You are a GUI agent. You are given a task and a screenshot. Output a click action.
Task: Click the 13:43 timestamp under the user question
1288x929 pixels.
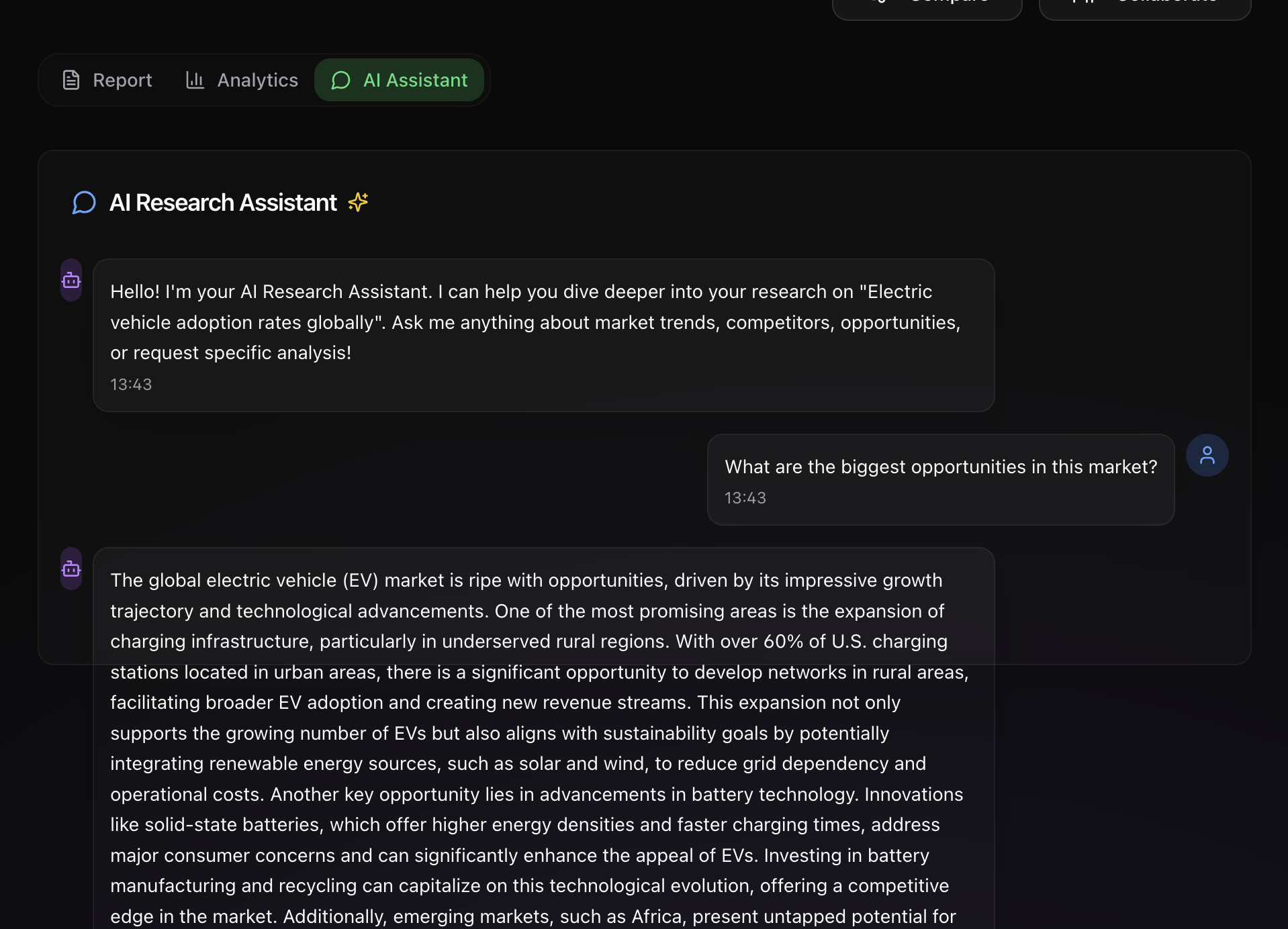click(x=745, y=498)
